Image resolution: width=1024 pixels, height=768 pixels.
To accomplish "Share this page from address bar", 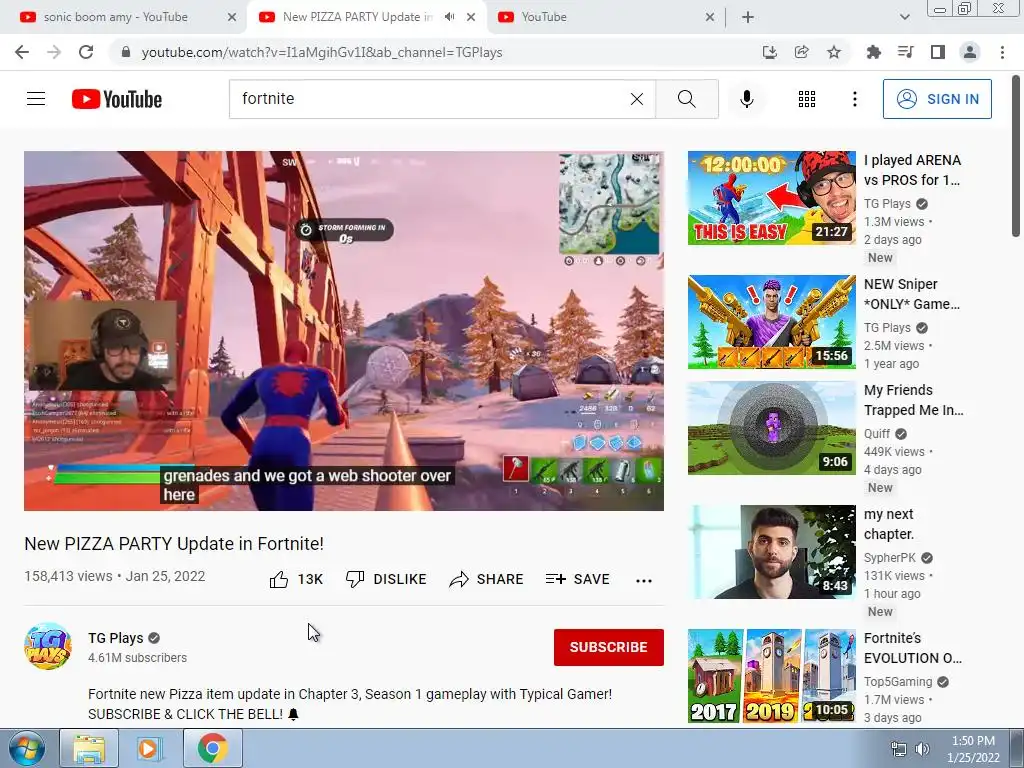I will click(x=802, y=52).
